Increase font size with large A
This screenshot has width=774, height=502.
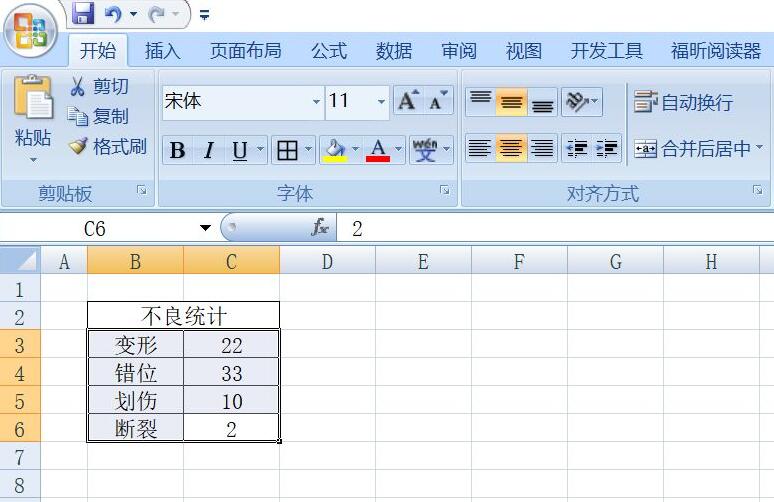click(x=408, y=100)
